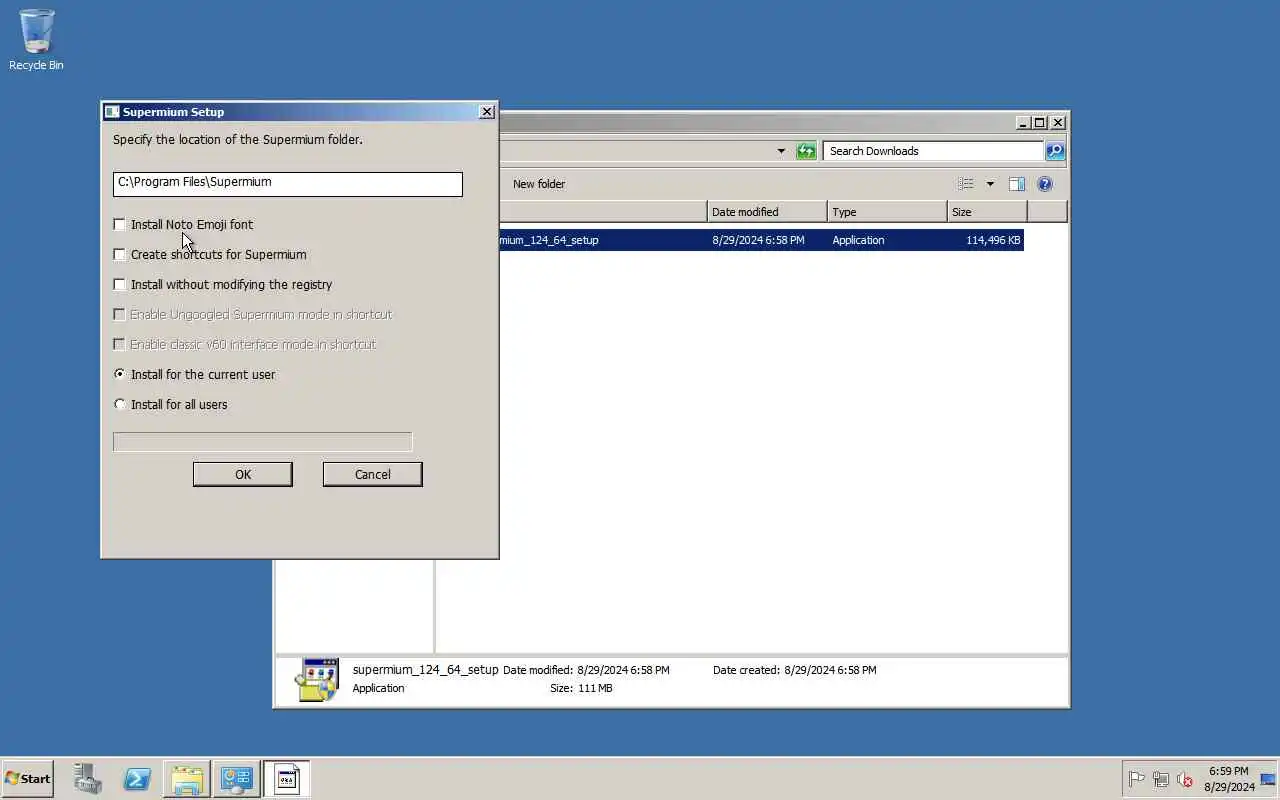Select the supermium_124_64_setup file row
Viewport: 1280px width, 800px height.
(x=761, y=240)
